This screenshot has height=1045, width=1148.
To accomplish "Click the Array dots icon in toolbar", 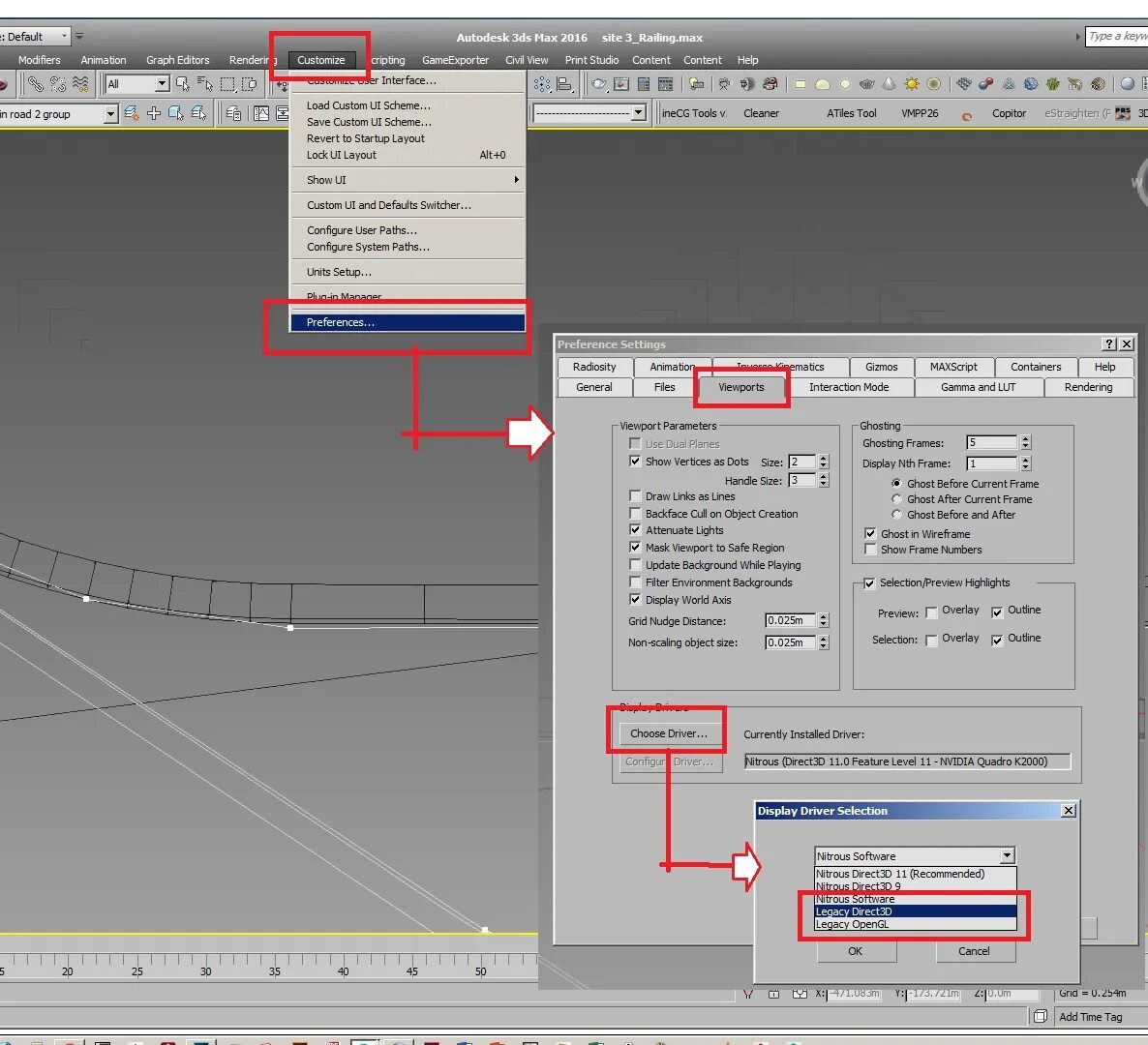I will click(542, 84).
